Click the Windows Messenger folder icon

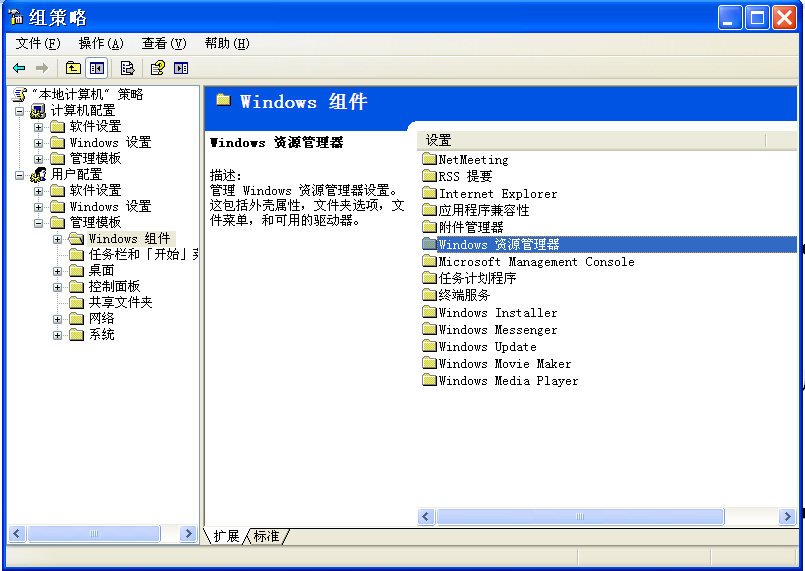click(x=429, y=329)
